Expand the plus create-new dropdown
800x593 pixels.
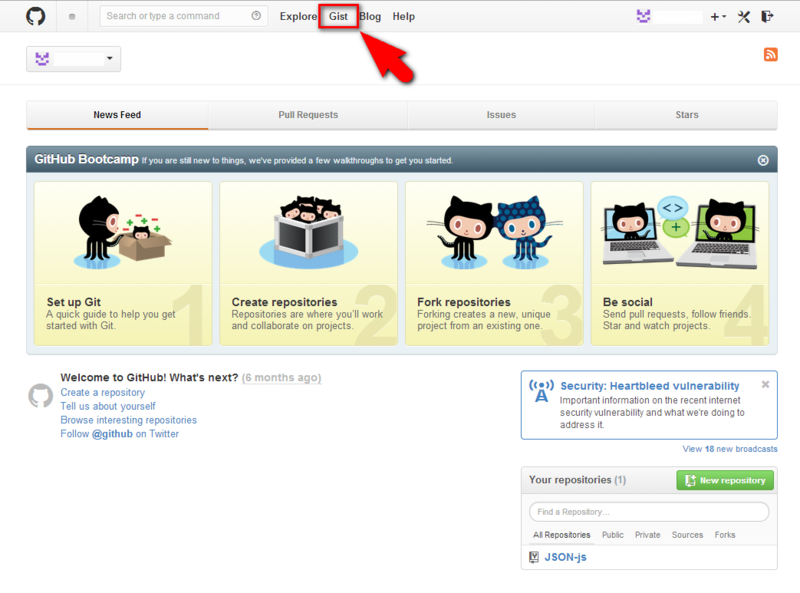(x=718, y=17)
